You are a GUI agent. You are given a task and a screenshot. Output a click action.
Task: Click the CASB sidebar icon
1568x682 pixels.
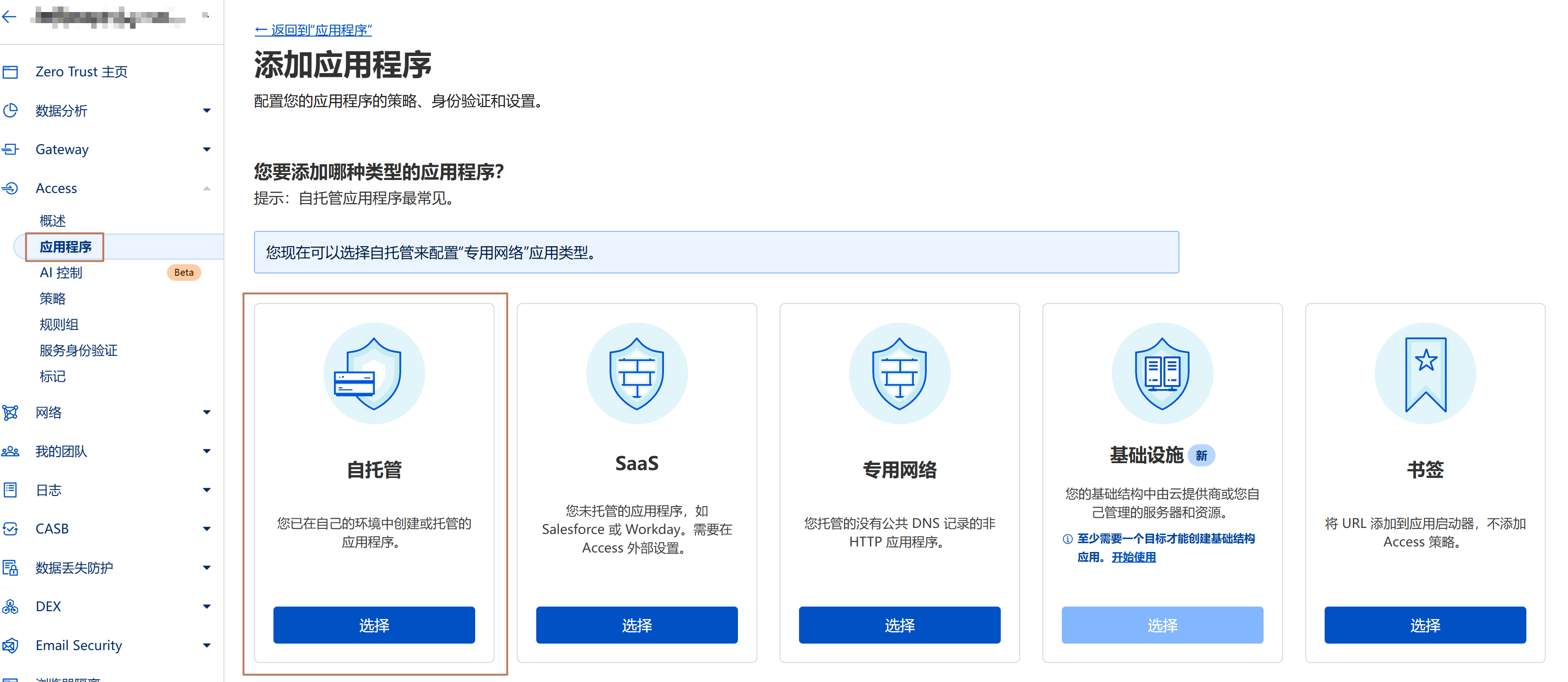click(10, 528)
